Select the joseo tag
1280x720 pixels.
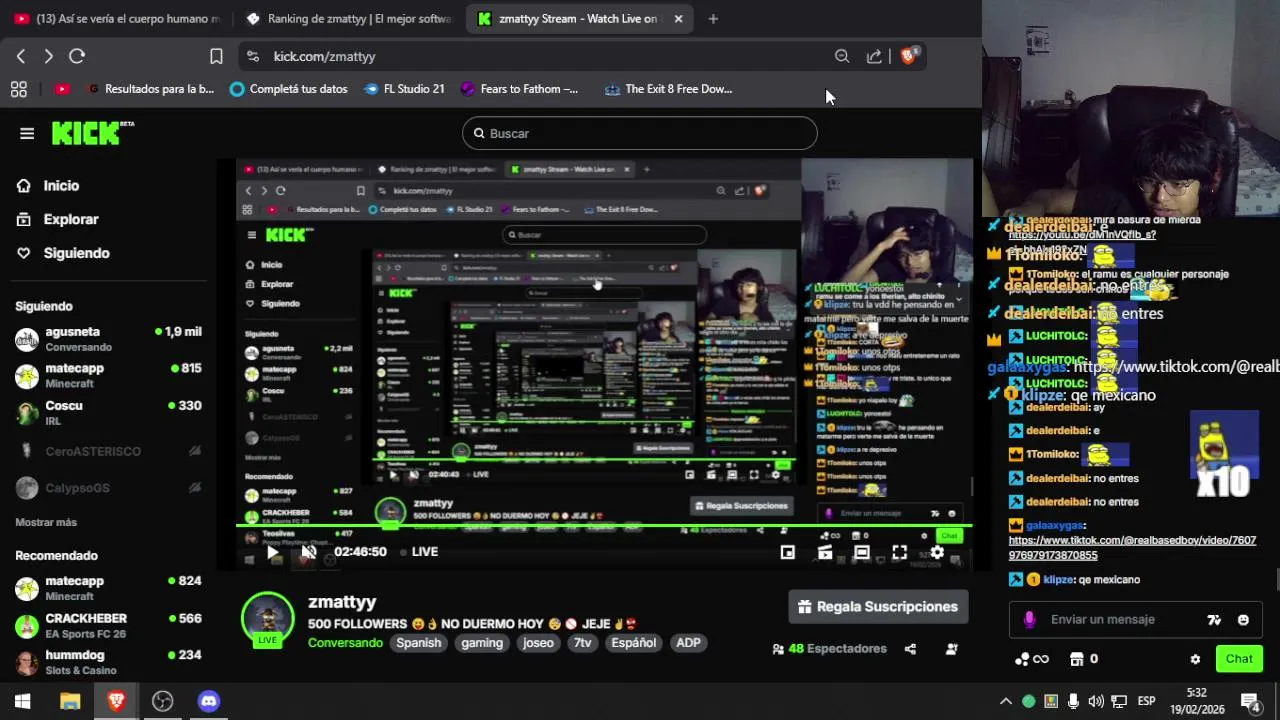(538, 643)
